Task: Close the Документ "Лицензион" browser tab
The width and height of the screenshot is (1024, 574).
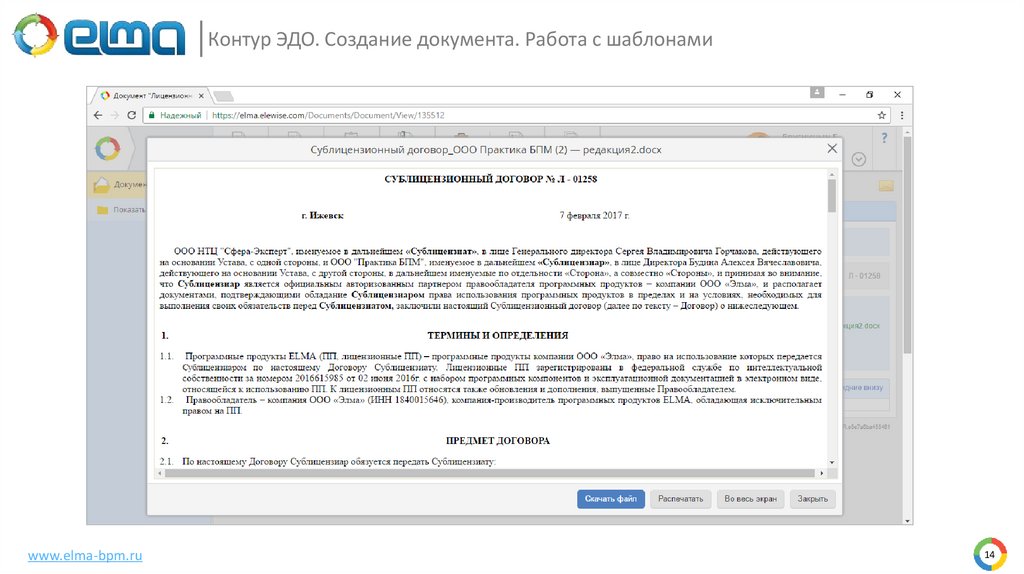Action: point(201,95)
